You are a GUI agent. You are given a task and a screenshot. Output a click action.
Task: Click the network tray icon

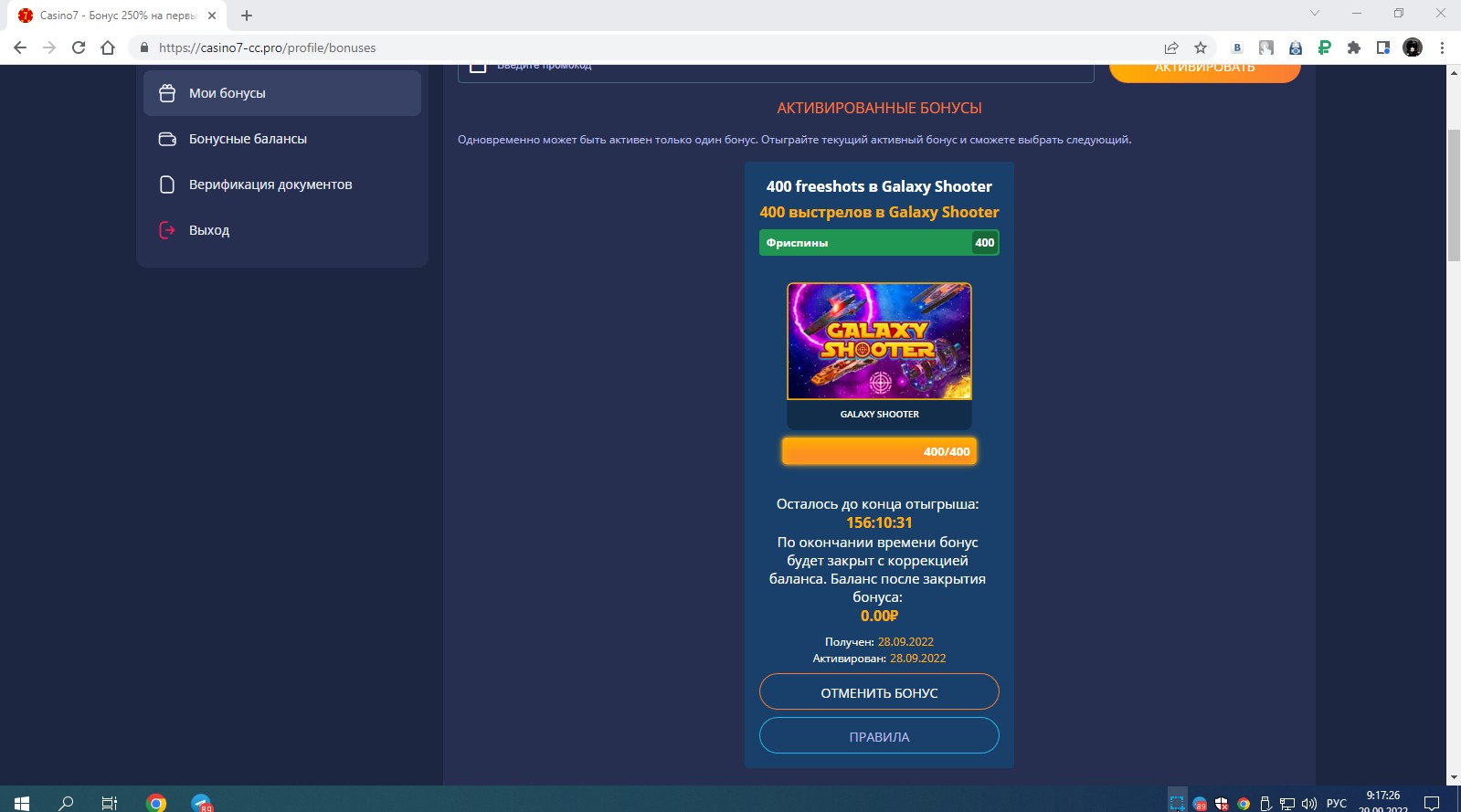pyautogui.click(x=1287, y=804)
